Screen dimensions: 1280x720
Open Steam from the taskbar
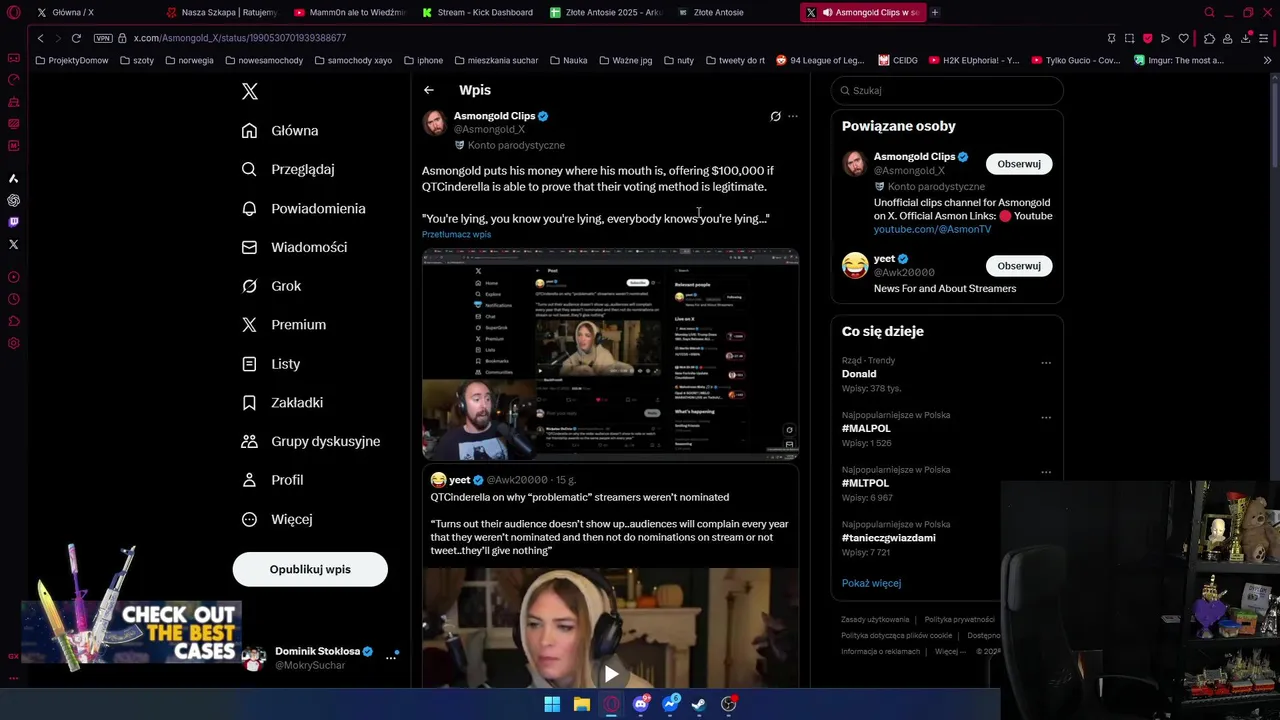pos(699,704)
